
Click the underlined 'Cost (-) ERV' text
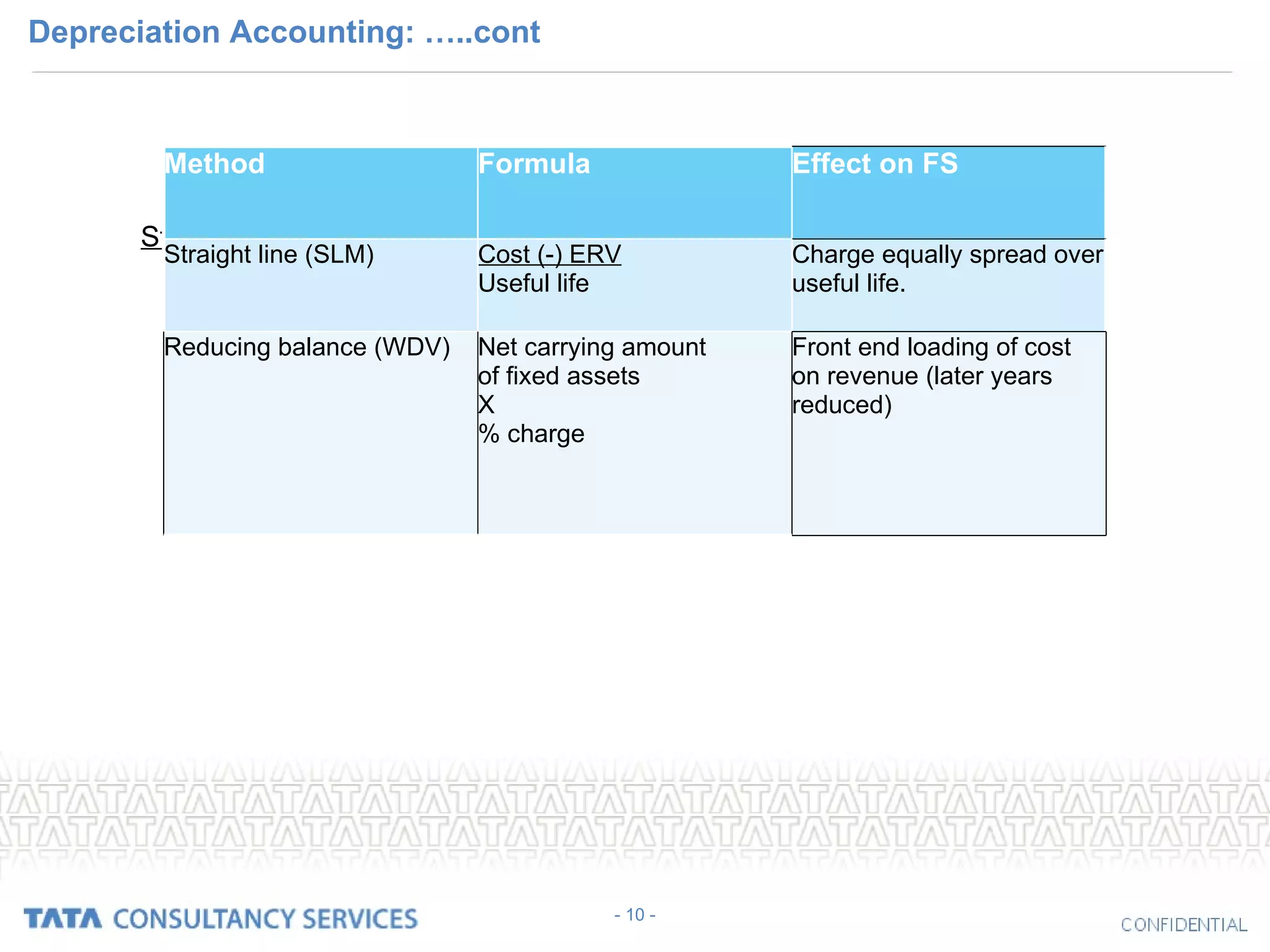coord(549,254)
